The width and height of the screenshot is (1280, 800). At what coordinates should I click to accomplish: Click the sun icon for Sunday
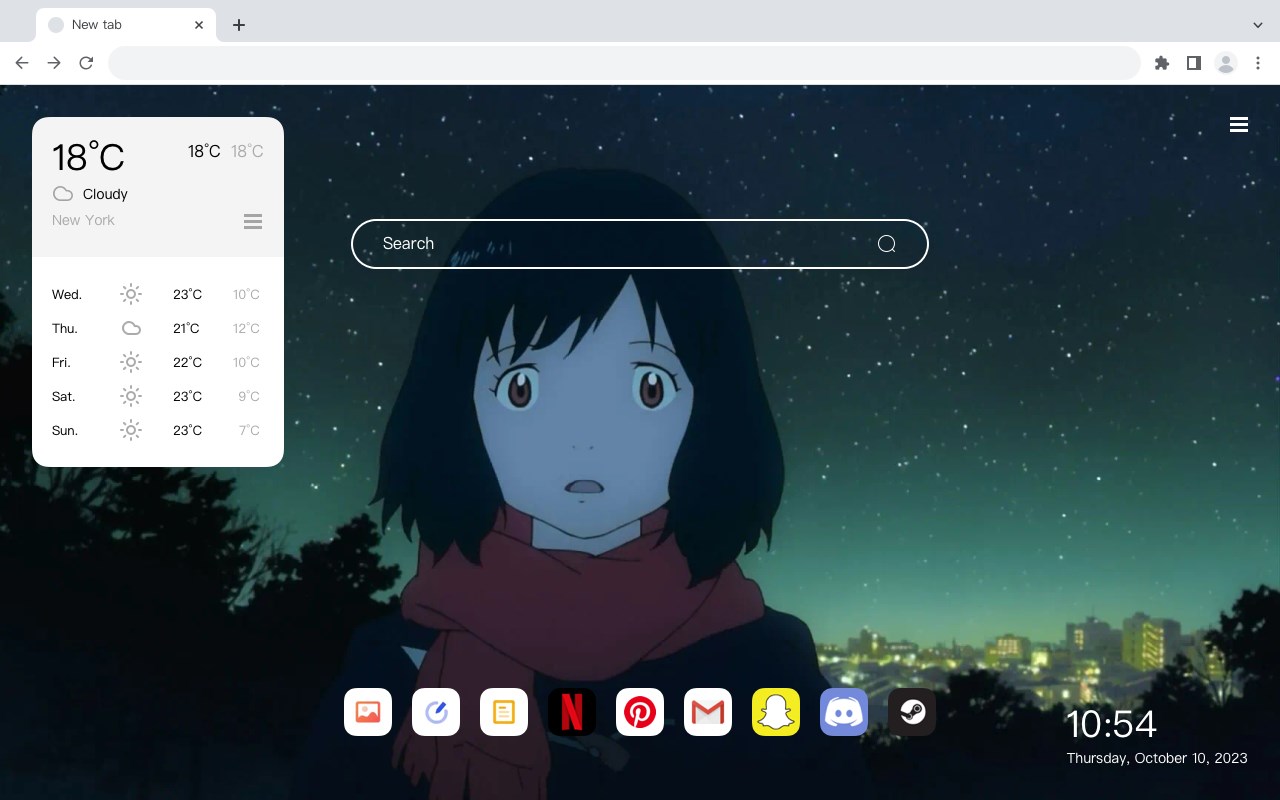pos(131,430)
